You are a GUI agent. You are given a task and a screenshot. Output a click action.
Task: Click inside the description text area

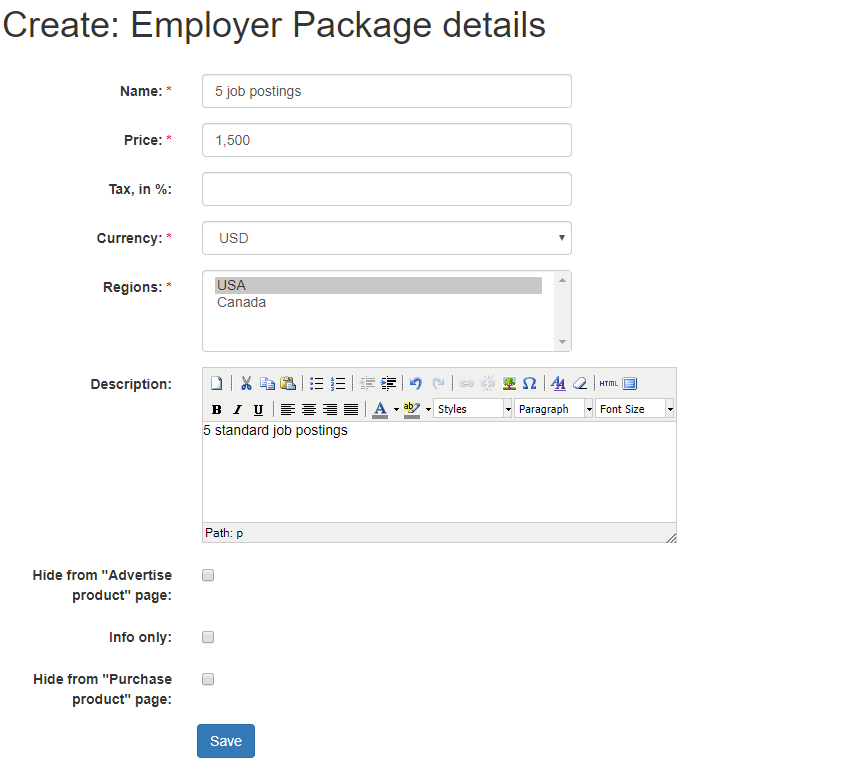[x=439, y=472]
